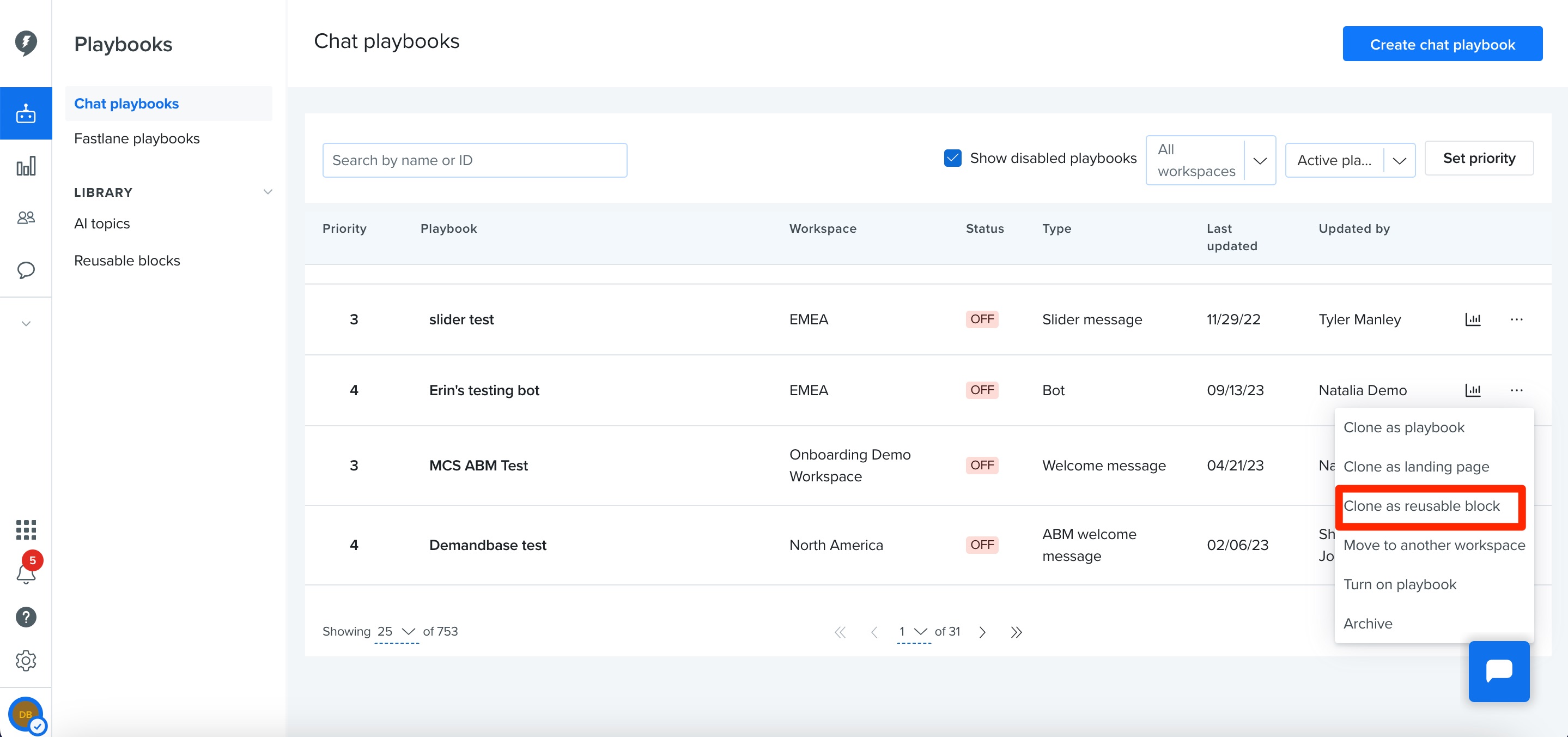Change the Showing 25 rows per page dropdown
Viewport: 1568px width, 737px height.
point(396,632)
